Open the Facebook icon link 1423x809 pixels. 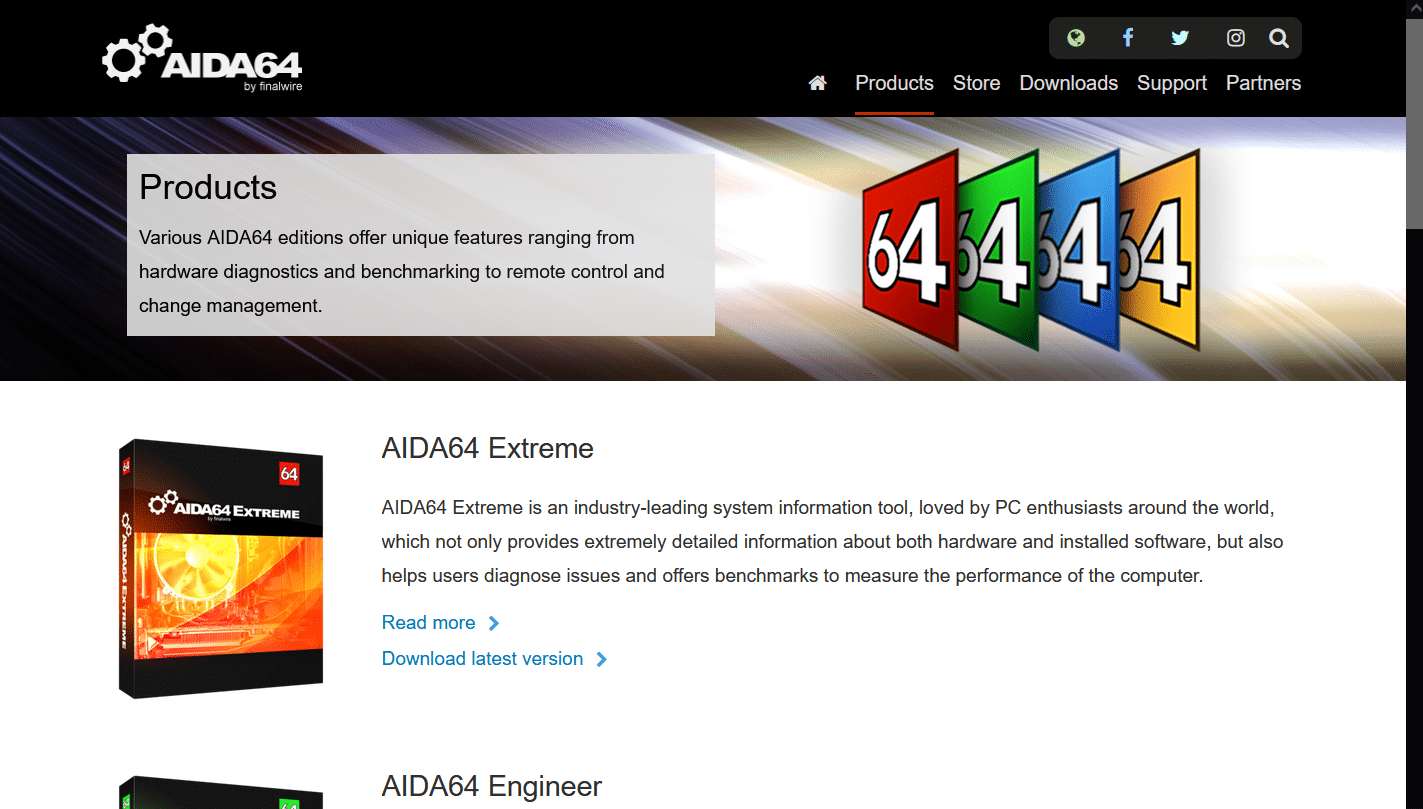coord(1128,38)
